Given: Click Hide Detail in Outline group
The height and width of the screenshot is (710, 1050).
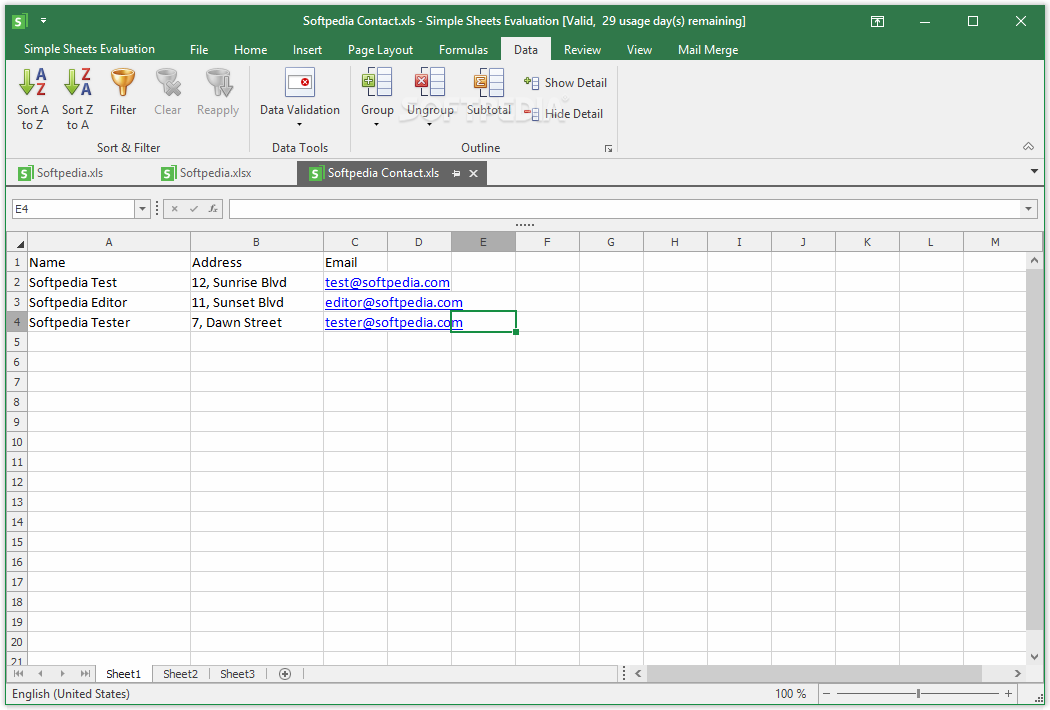Looking at the screenshot, I should click(564, 114).
